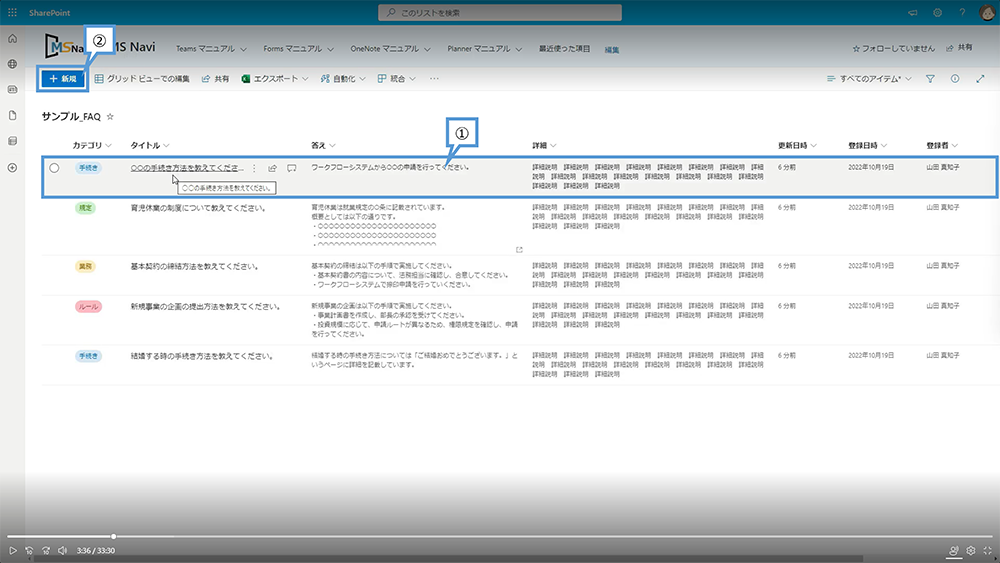Image resolution: width=1000 pixels, height=563 pixels.
Task: Click the MS Navi site logo
Action: tap(64, 47)
